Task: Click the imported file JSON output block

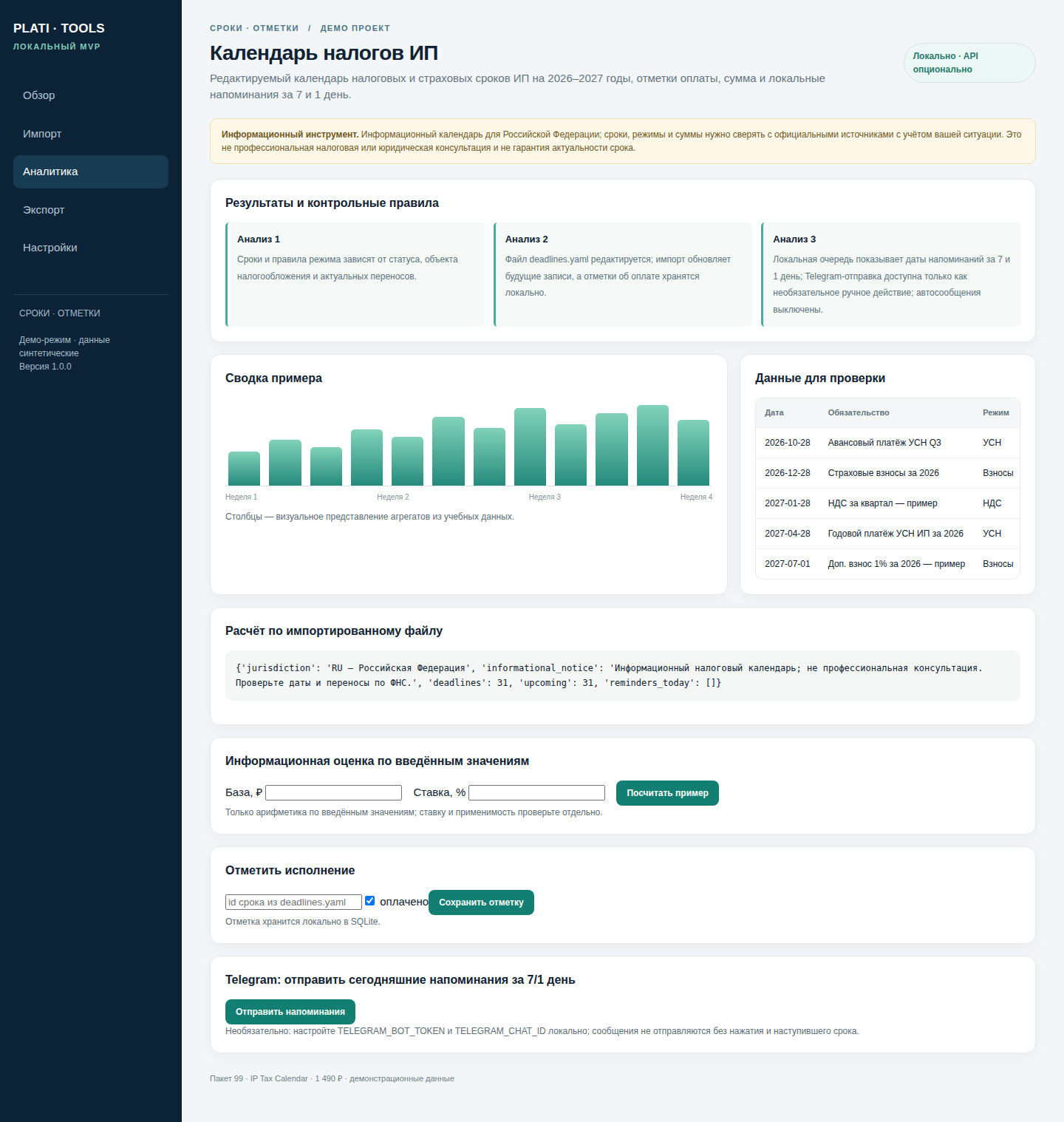Action: (x=623, y=676)
